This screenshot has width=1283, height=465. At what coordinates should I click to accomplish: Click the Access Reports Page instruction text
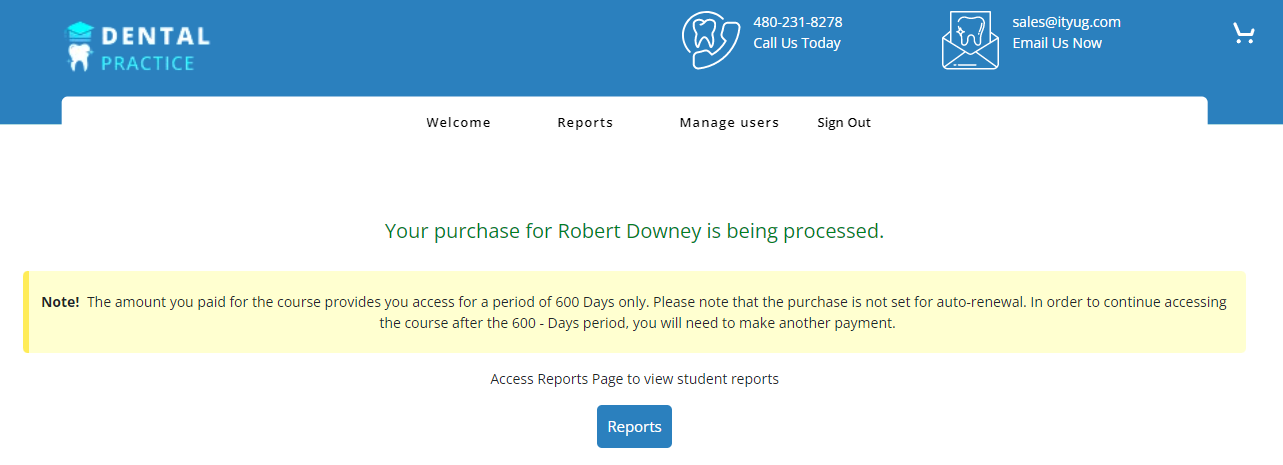click(634, 379)
